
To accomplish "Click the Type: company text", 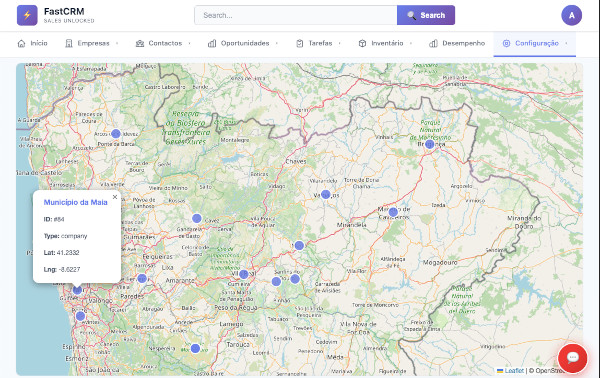I will (x=65, y=236).
